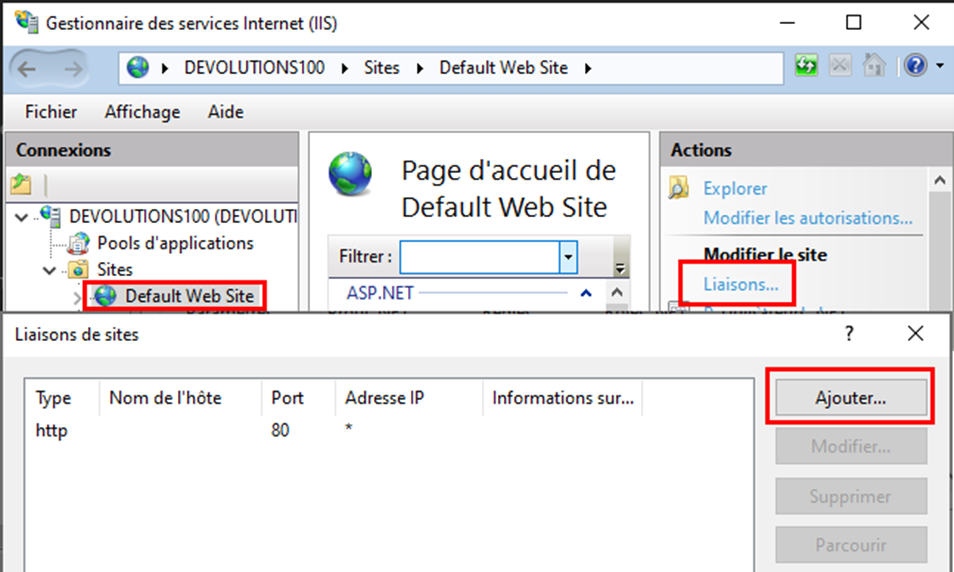
Task: Click the globe icon in address bar
Action: click(x=138, y=67)
